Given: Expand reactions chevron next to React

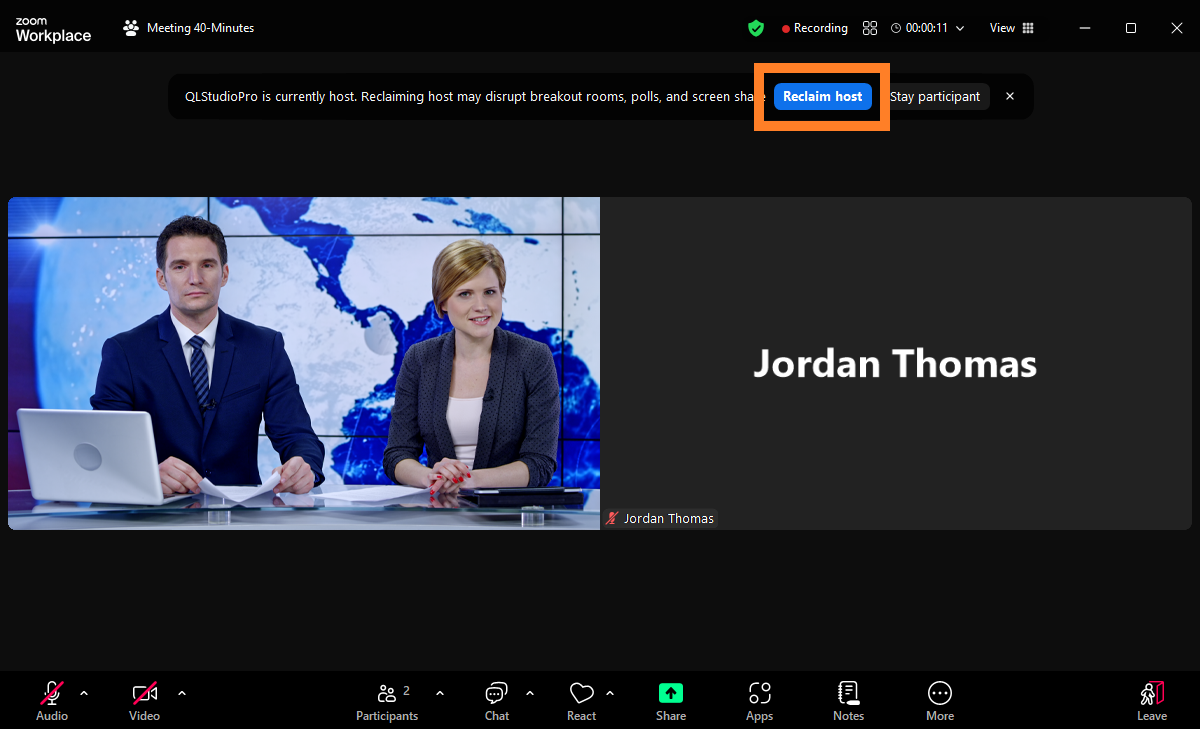Looking at the screenshot, I should (x=610, y=693).
